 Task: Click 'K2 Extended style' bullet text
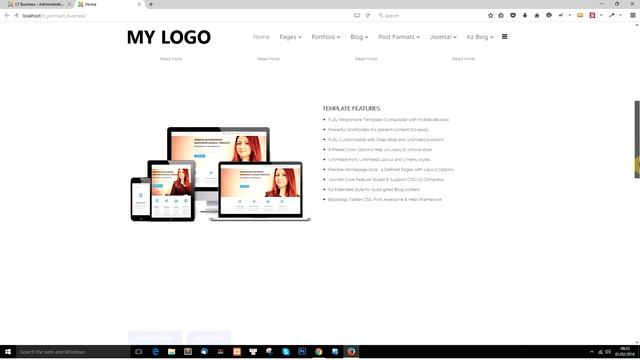pyautogui.click(x=374, y=189)
